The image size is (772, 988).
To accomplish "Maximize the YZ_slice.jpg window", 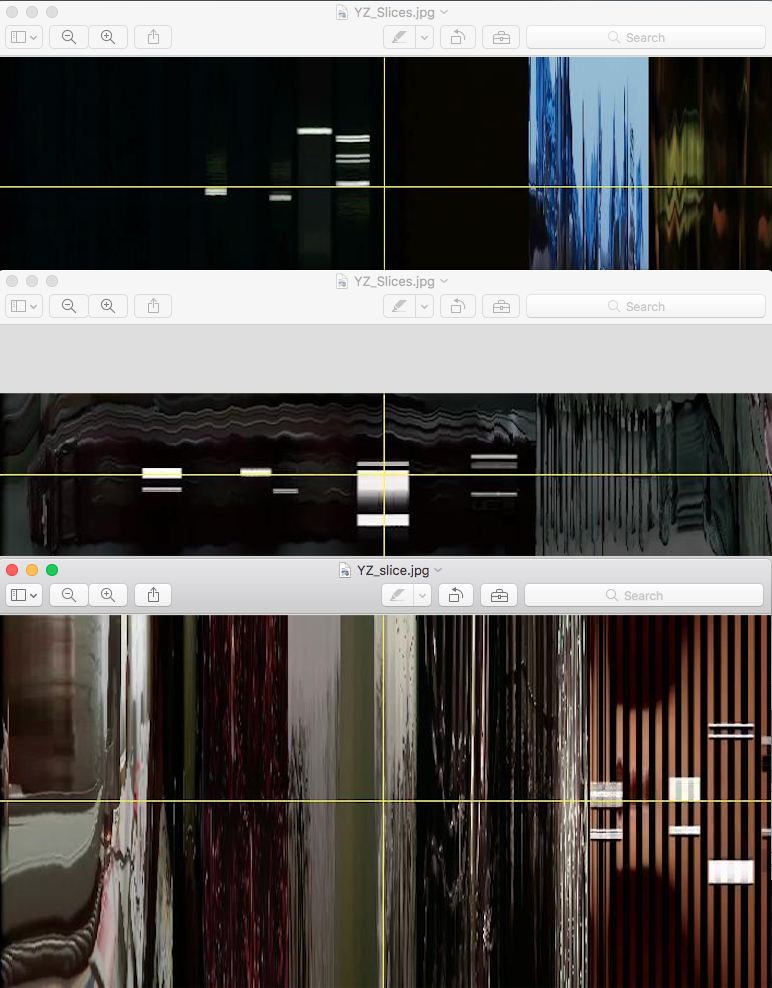I will point(52,570).
